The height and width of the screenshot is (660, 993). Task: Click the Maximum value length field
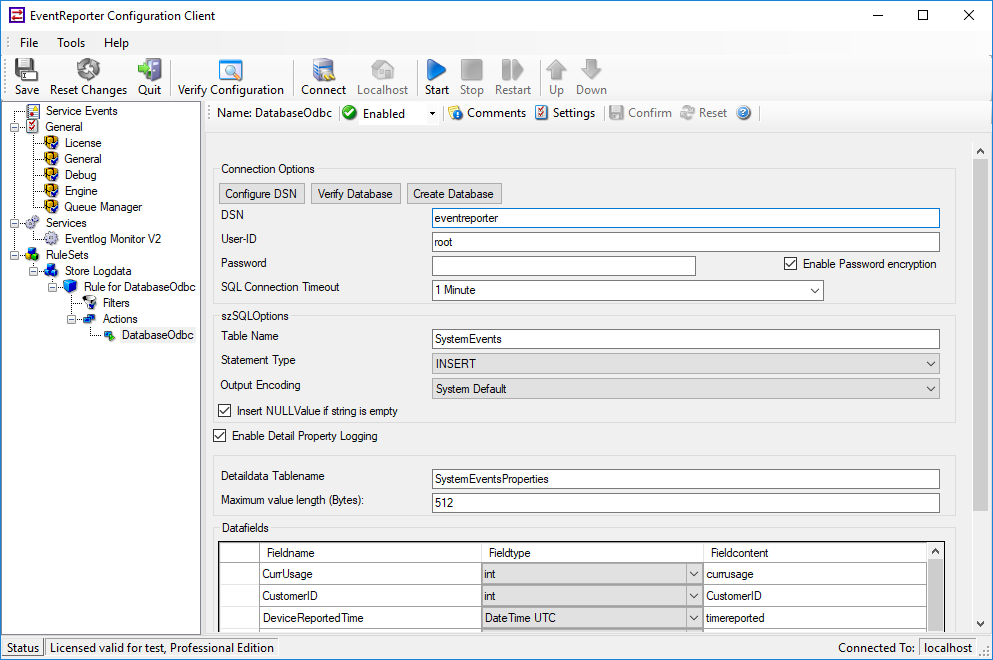[685, 503]
